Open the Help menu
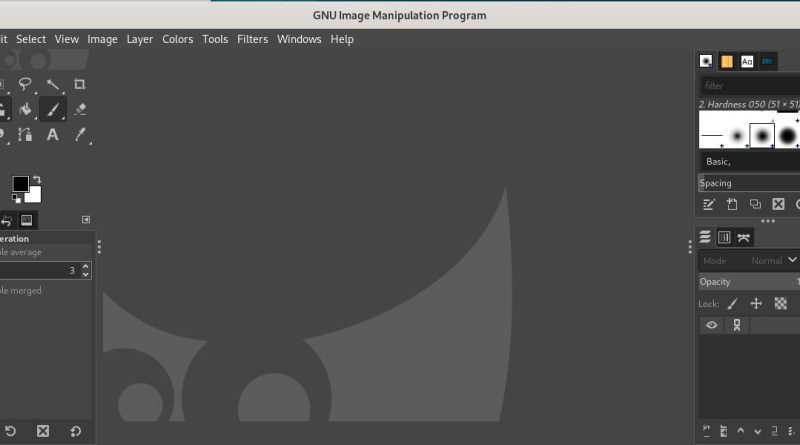 (342, 39)
